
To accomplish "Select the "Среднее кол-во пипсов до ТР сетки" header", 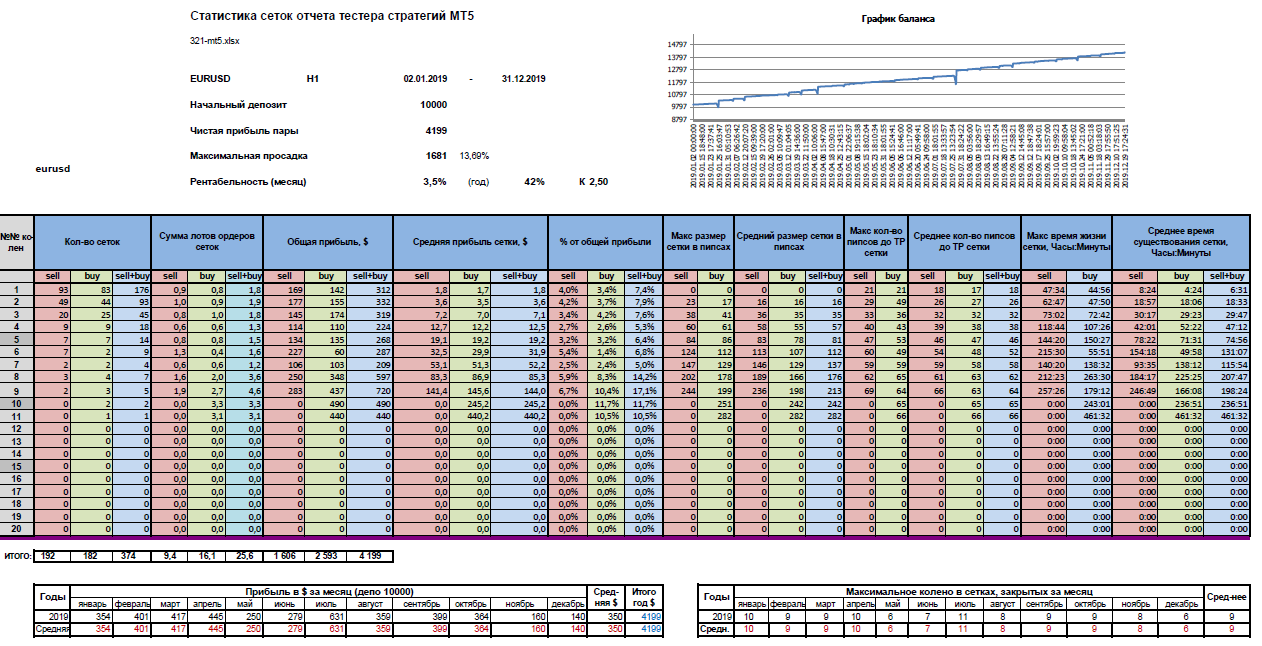I will coord(963,241).
